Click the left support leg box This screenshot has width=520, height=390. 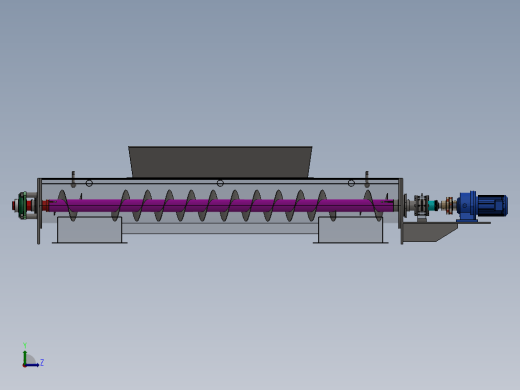tap(89, 230)
